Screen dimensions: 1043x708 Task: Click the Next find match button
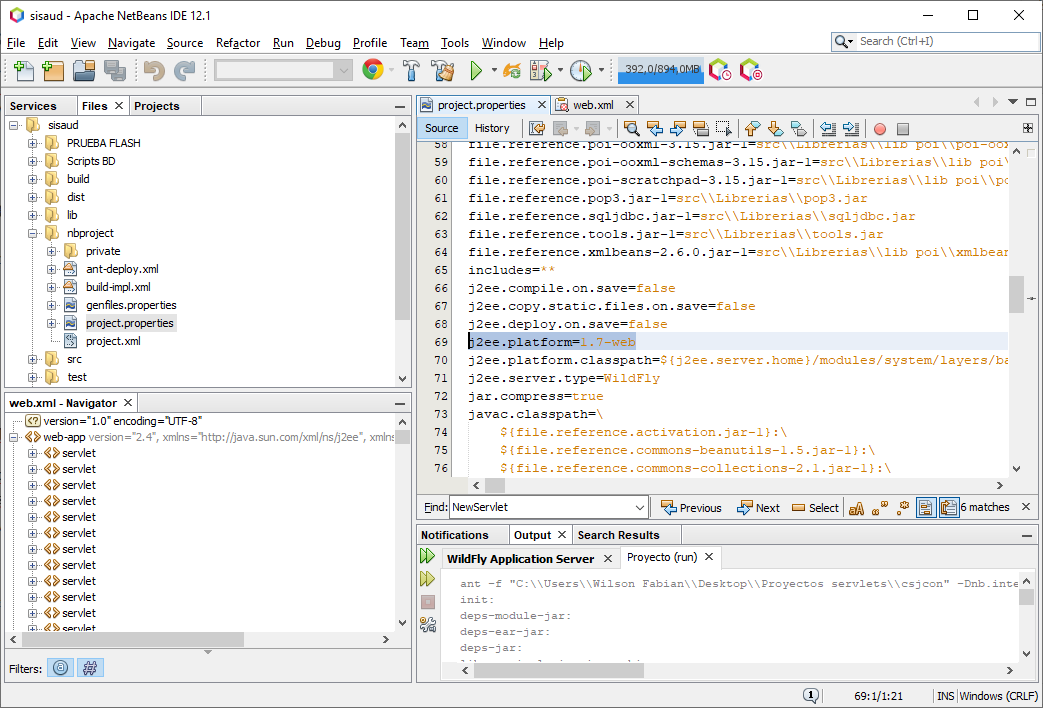pyautogui.click(x=758, y=508)
